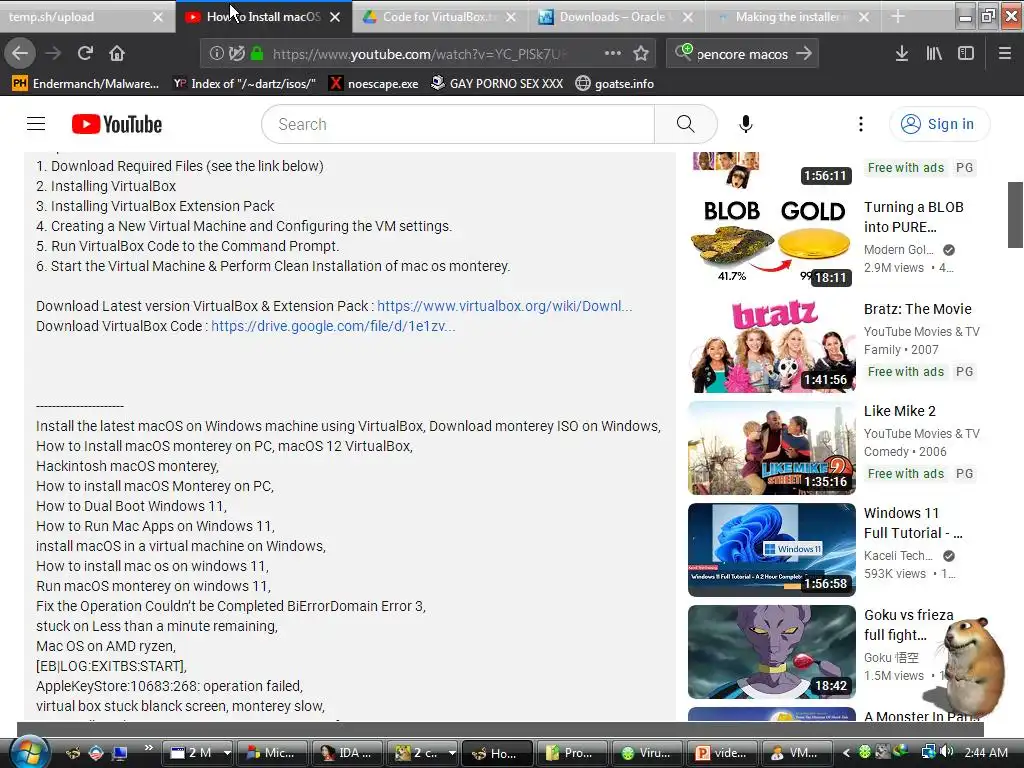Click vertical scrollbar thumb of page
Viewport: 1024px width, 768px height.
(x=1015, y=214)
